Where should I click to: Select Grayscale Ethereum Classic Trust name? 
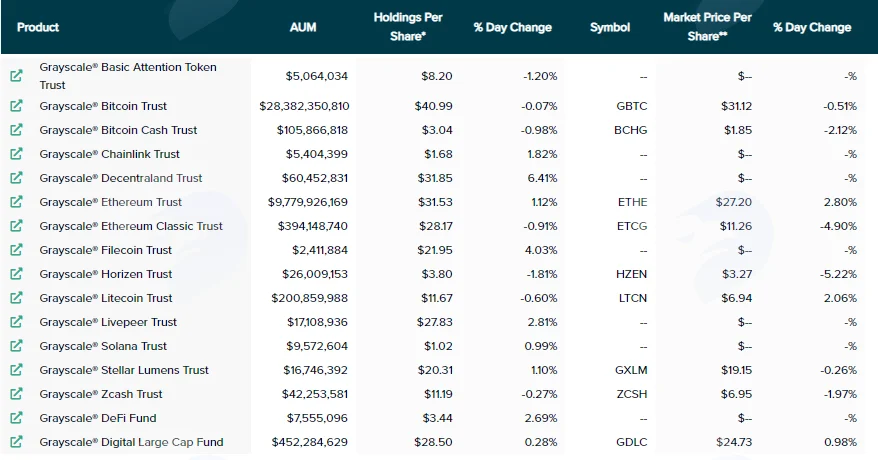(131, 226)
